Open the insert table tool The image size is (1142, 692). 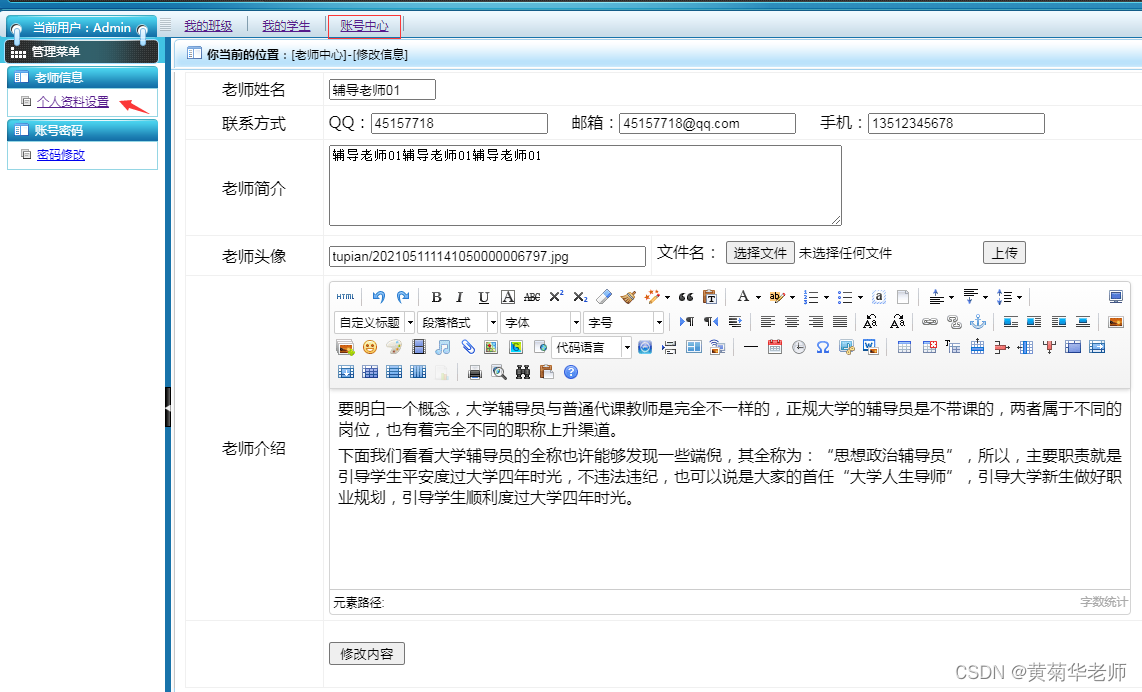[x=904, y=348]
